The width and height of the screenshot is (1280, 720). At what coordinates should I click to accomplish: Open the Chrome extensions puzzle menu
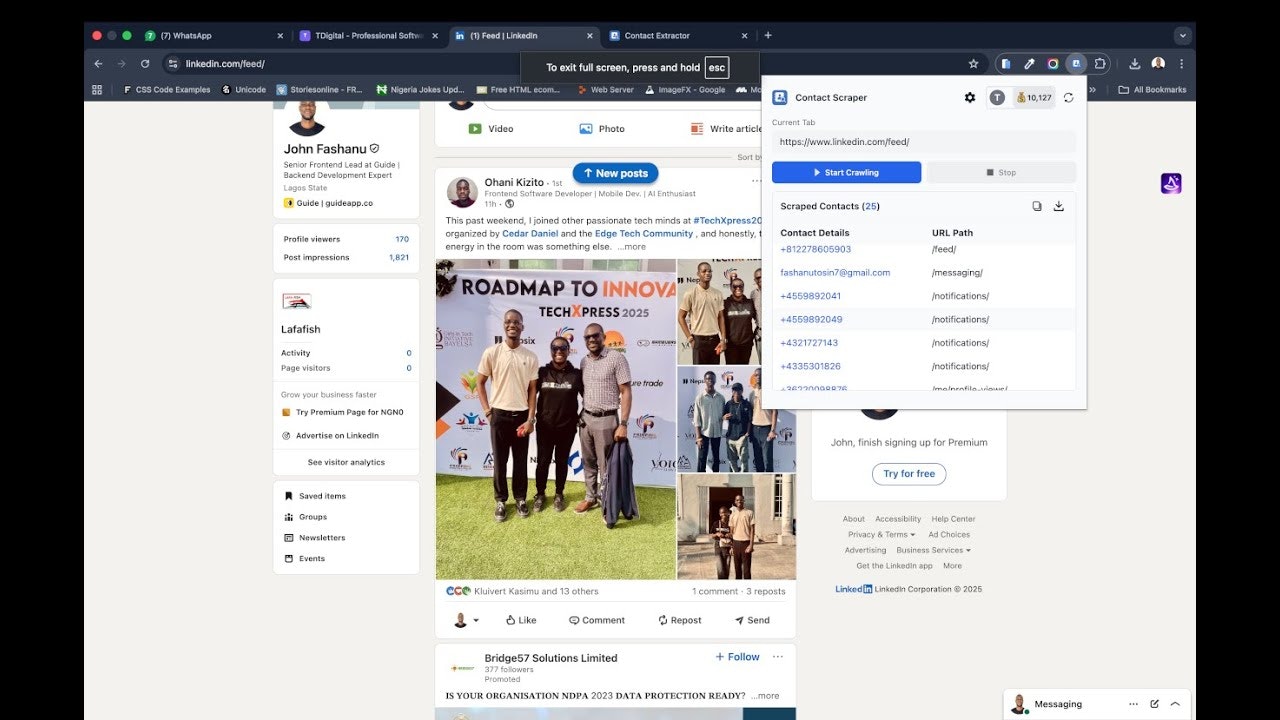point(1100,64)
